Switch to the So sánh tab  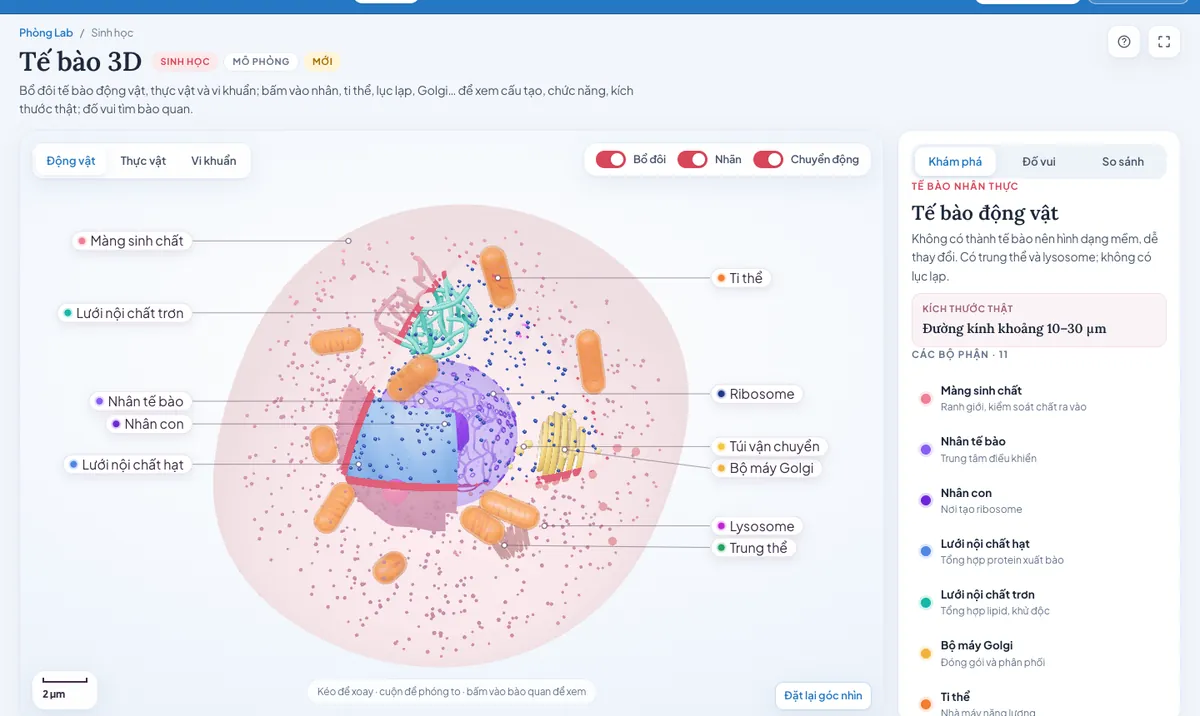[1123, 162]
